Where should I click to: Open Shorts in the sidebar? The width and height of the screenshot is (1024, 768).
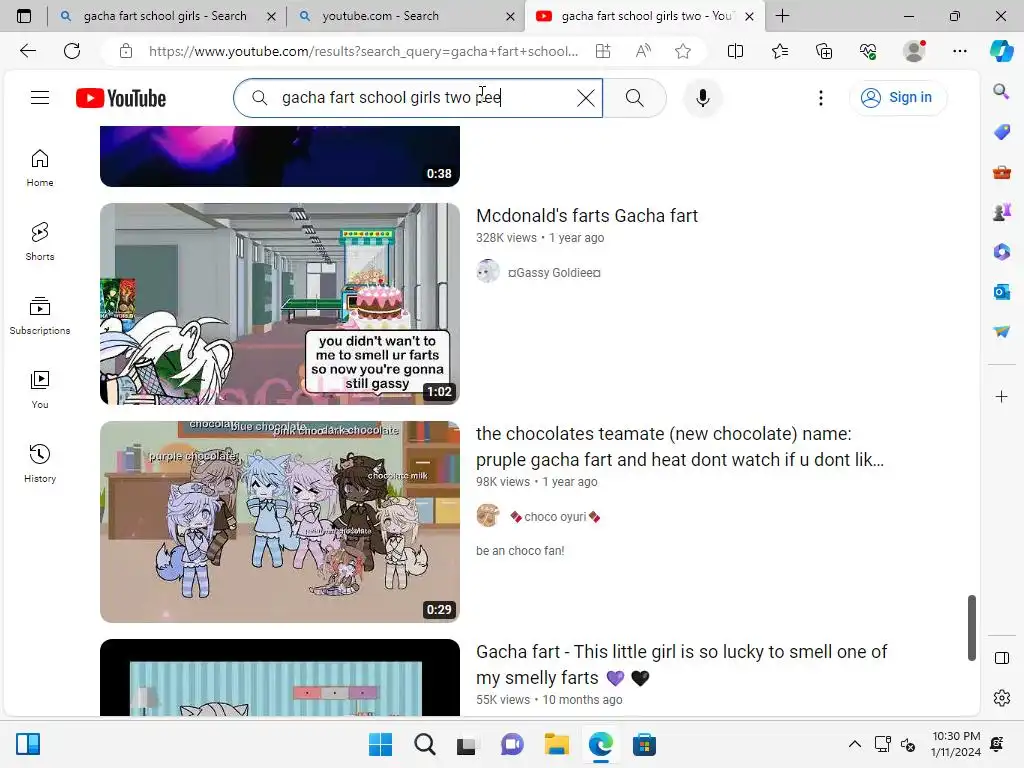pyautogui.click(x=40, y=242)
